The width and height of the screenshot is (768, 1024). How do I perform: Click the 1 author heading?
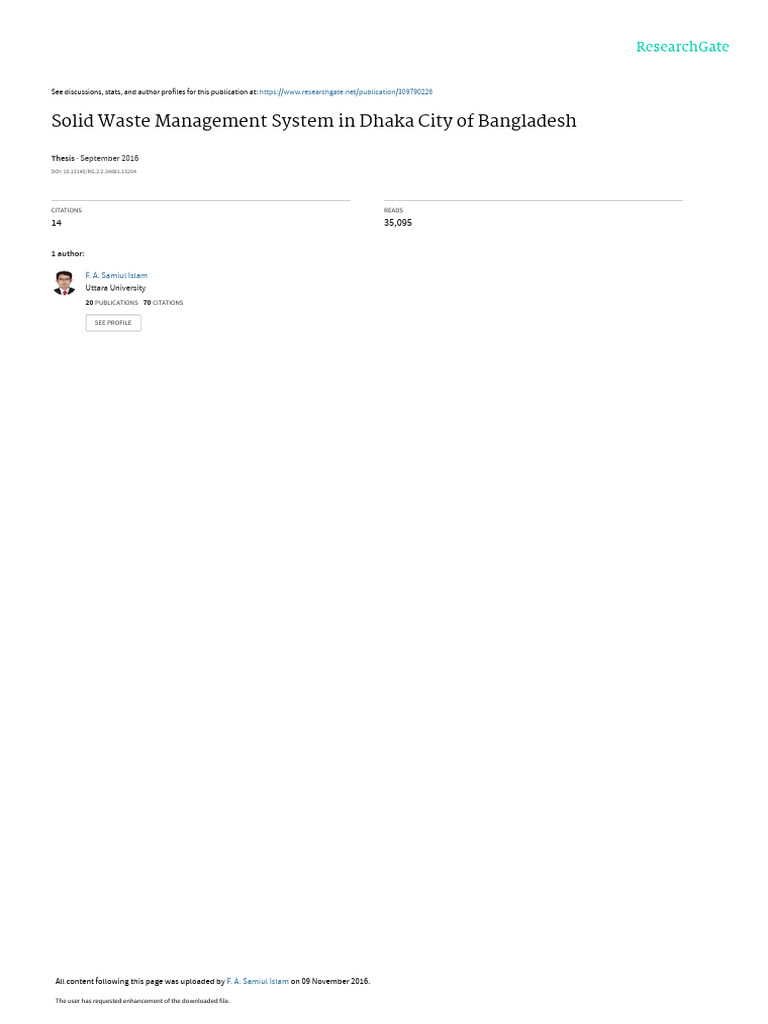[x=68, y=253]
